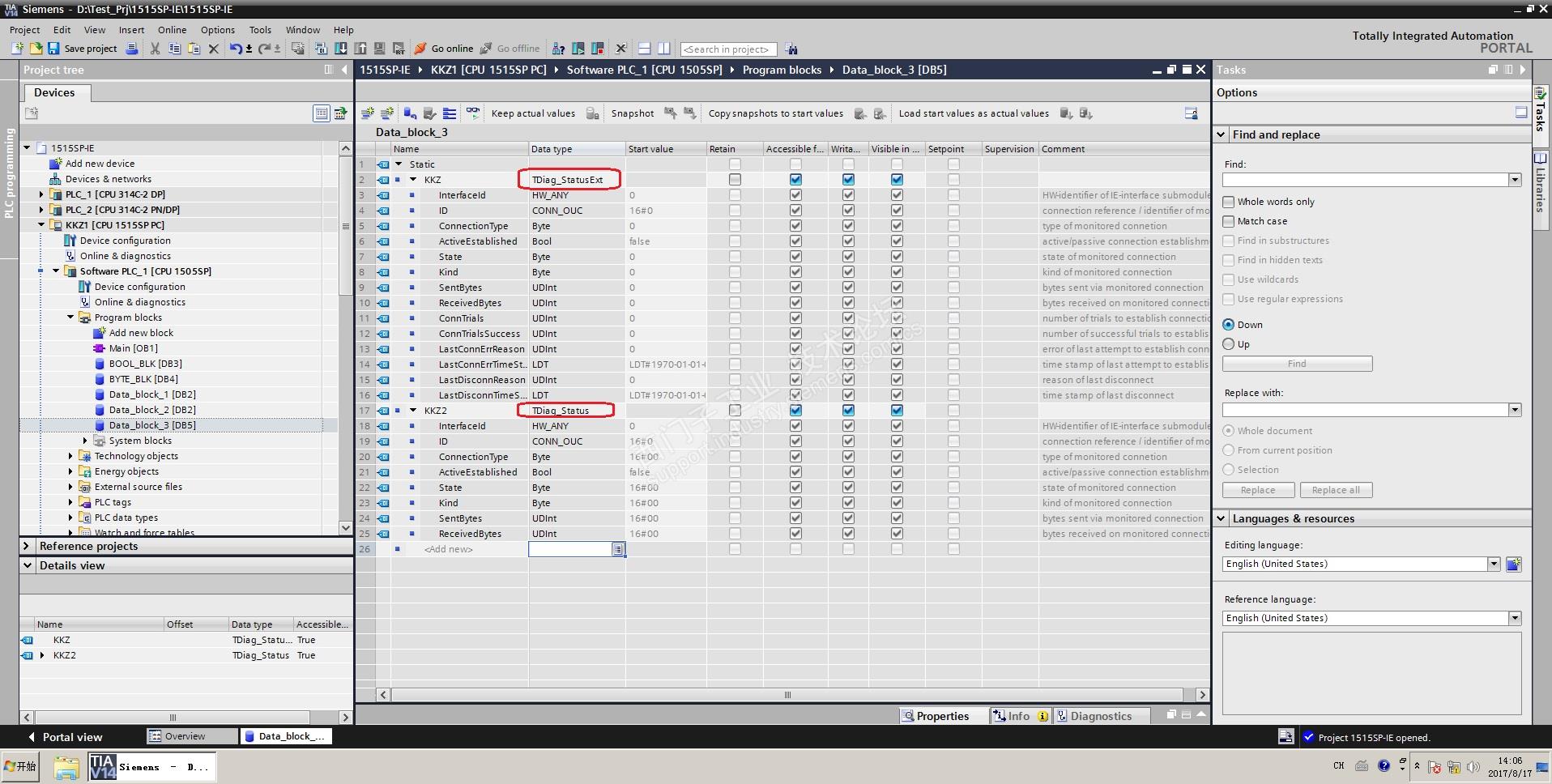Toggle Accessible checkbox for KKZ row
The width and height of the screenshot is (1552, 784).
point(795,180)
